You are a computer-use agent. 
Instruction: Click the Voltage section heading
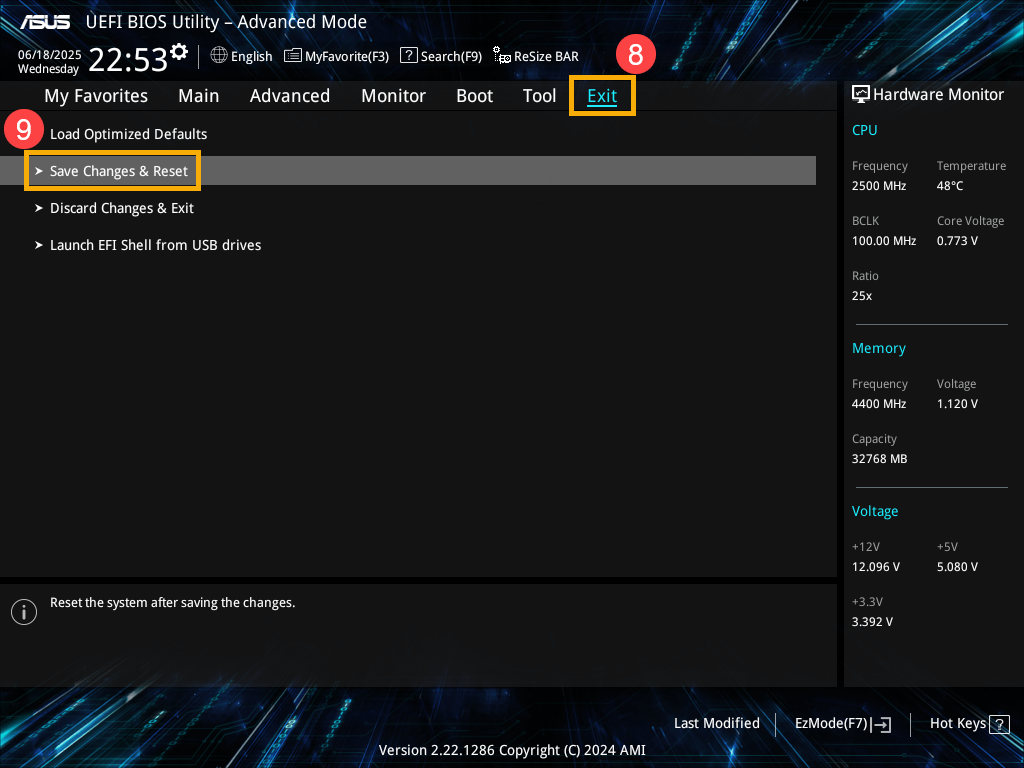(x=874, y=511)
